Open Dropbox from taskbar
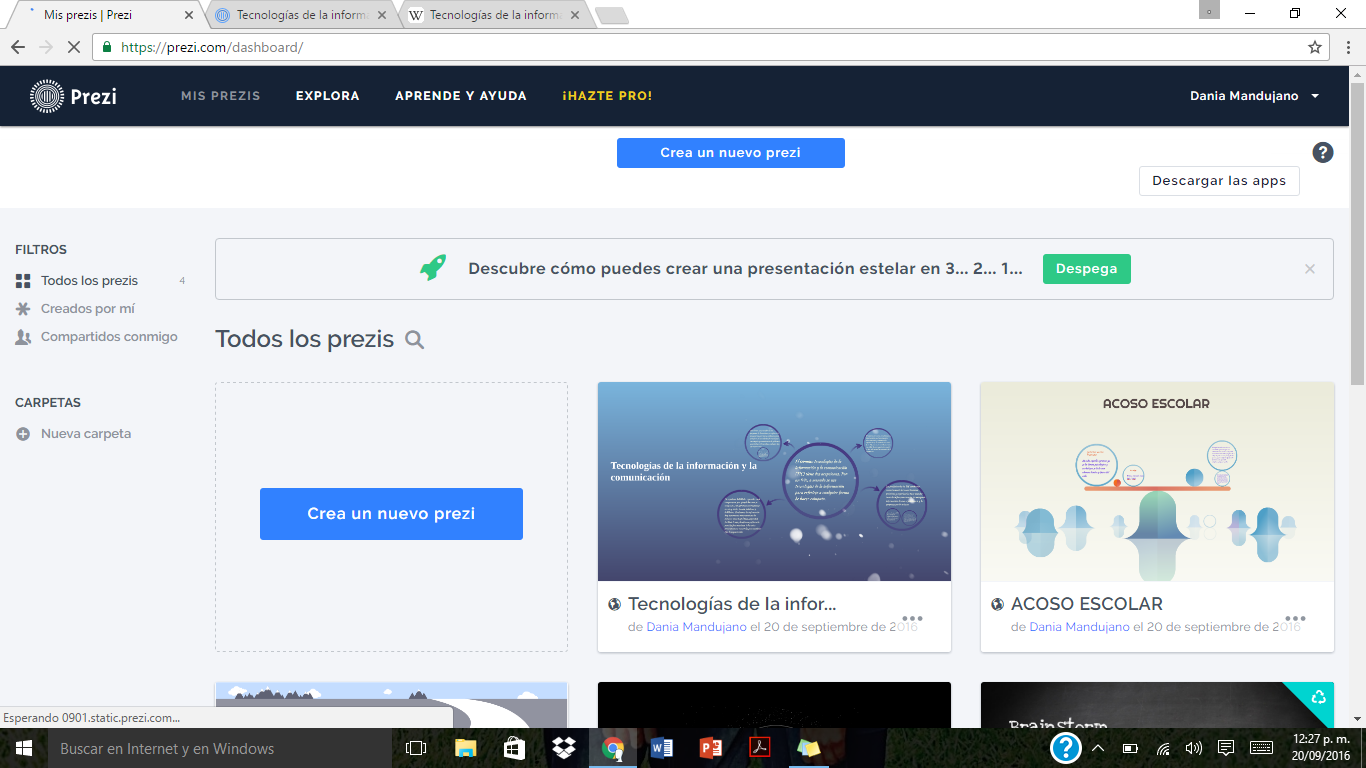 tap(564, 748)
